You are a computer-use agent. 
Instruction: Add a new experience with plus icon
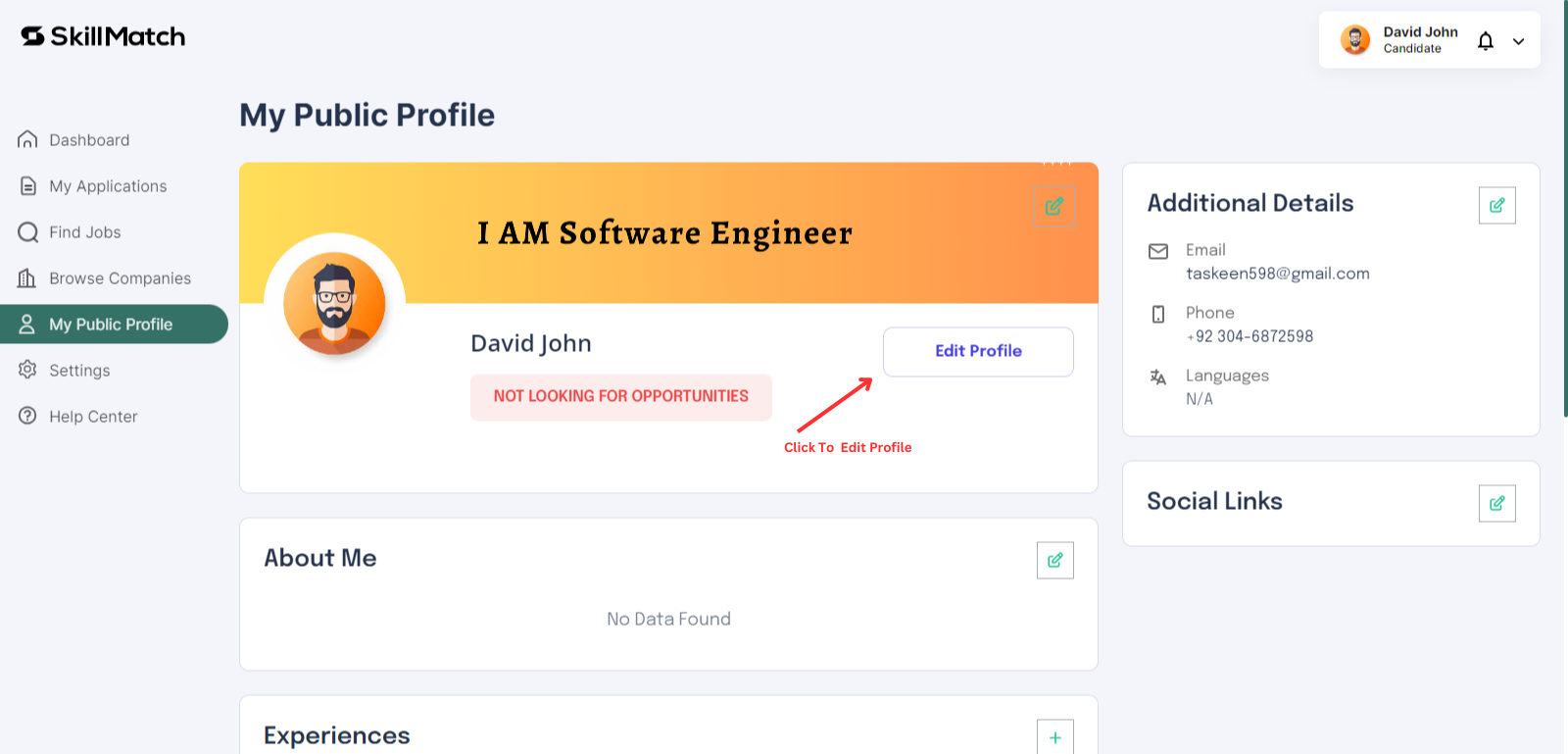(1055, 737)
